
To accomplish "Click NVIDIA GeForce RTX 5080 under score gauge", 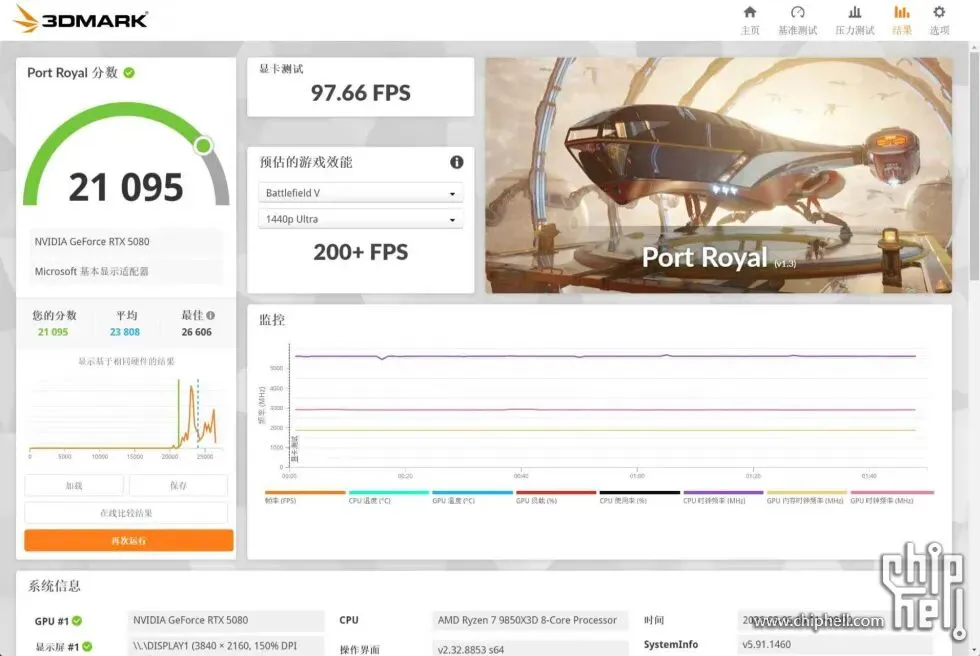I will tap(92, 242).
